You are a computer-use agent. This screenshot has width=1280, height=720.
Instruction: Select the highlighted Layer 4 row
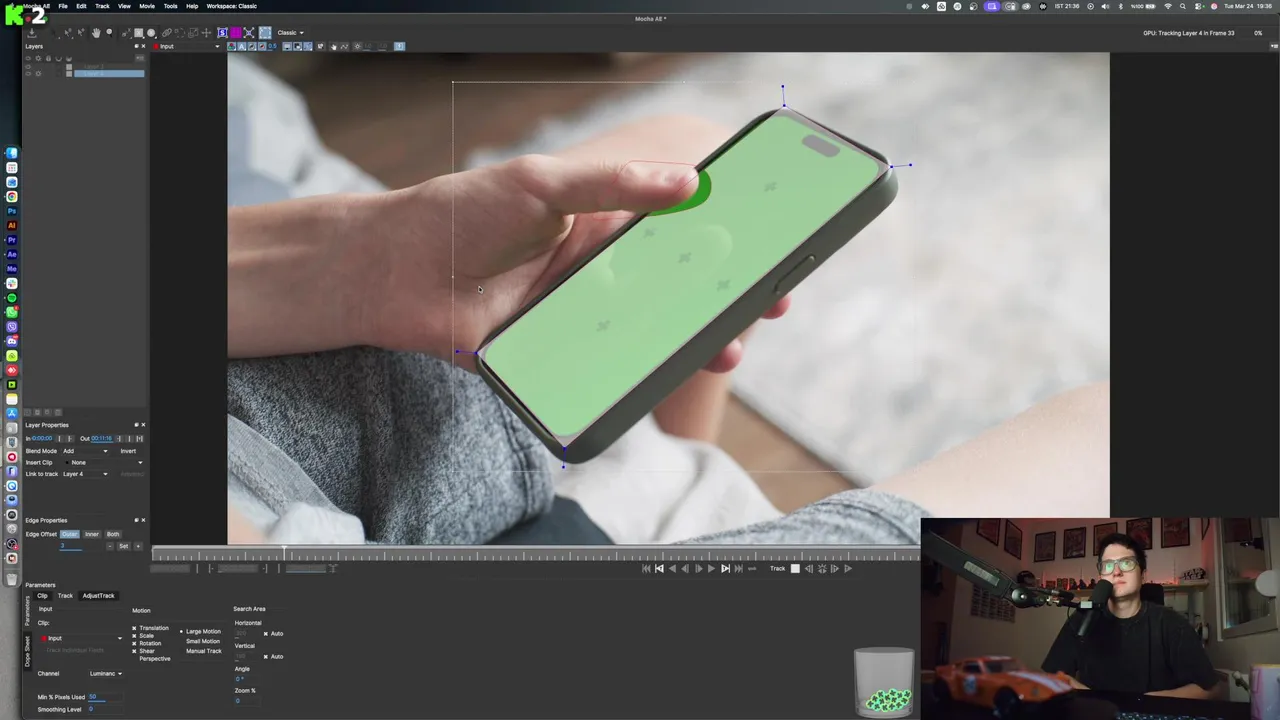tap(109, 74)
